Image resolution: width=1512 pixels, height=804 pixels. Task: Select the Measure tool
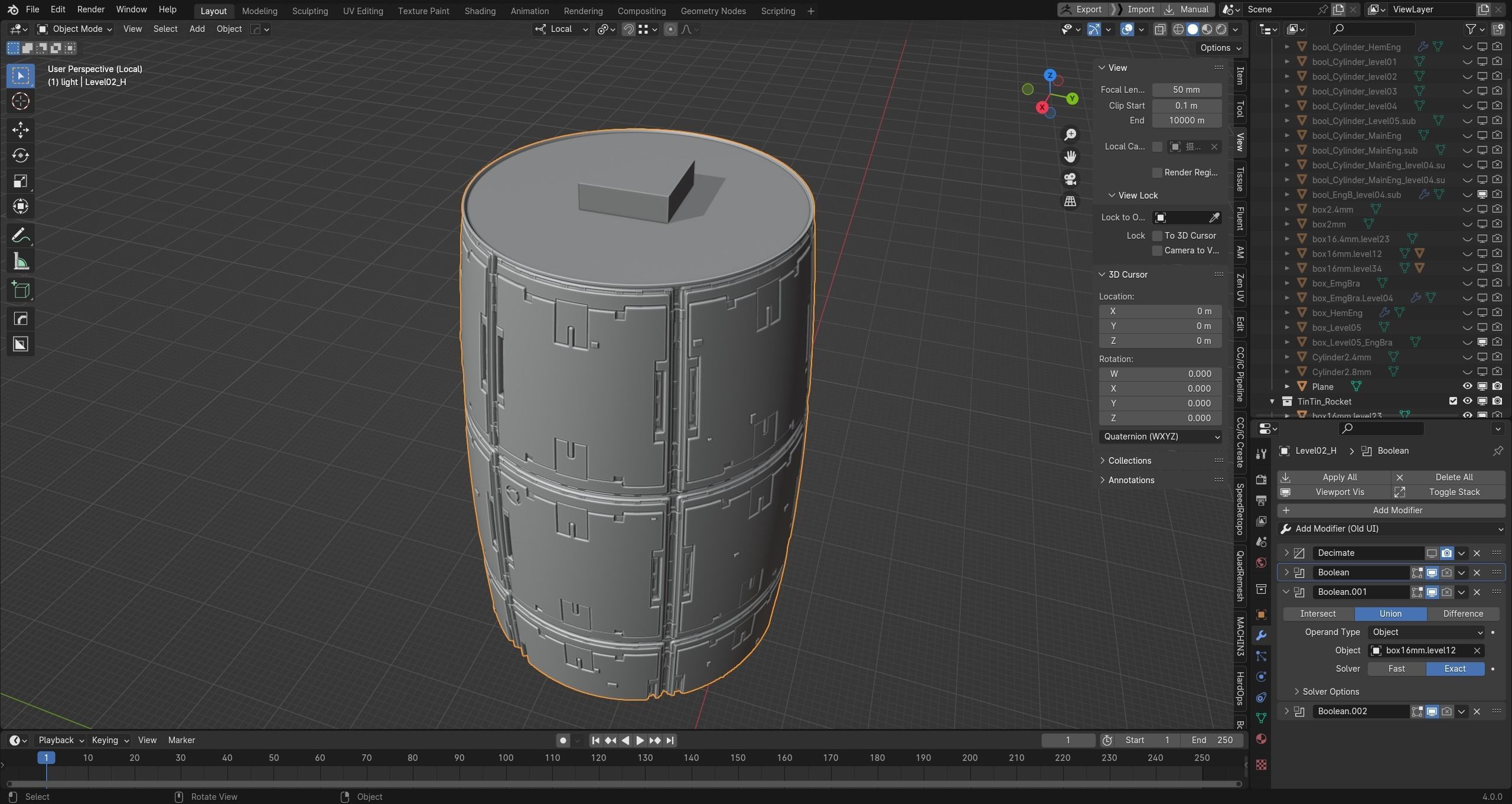click(x=20, y=262)
